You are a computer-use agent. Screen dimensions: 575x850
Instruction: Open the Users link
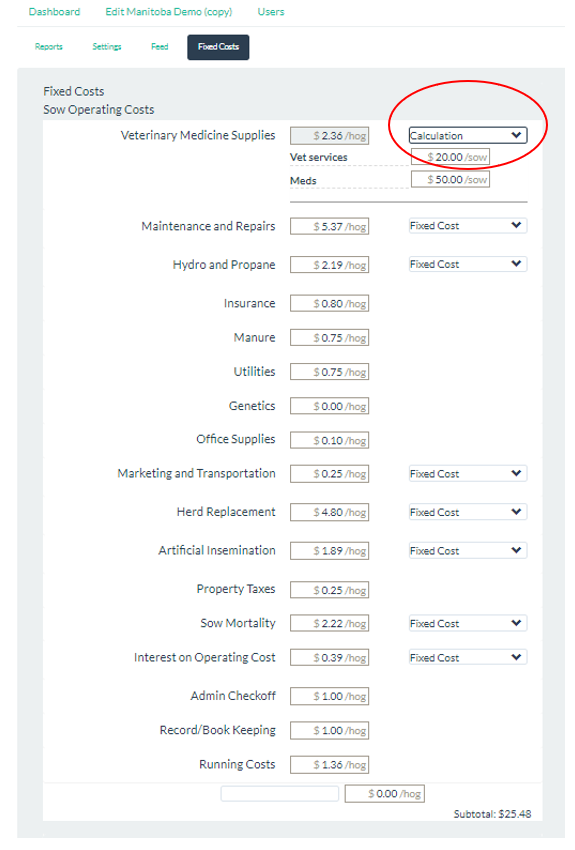click(x=270, y=12)
